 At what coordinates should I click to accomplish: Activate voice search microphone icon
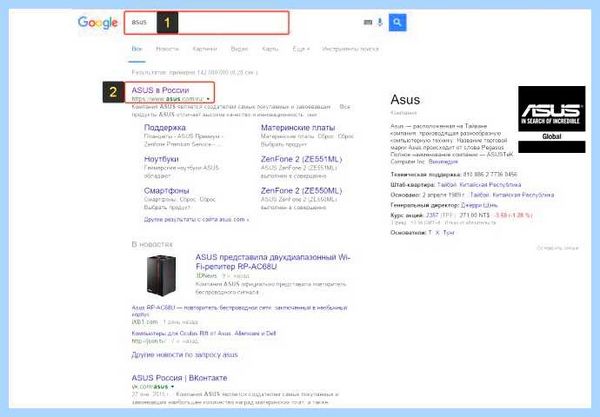tap(380, 22)
